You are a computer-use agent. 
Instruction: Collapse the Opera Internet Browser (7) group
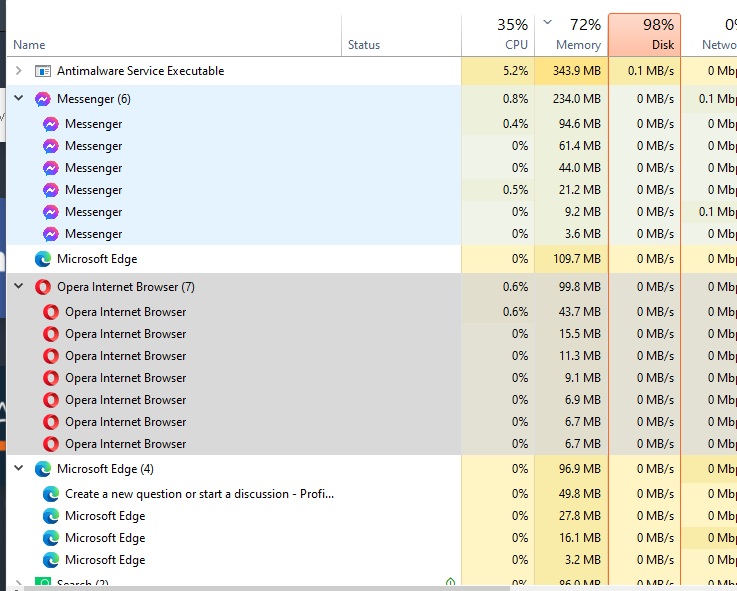(19, 286)
